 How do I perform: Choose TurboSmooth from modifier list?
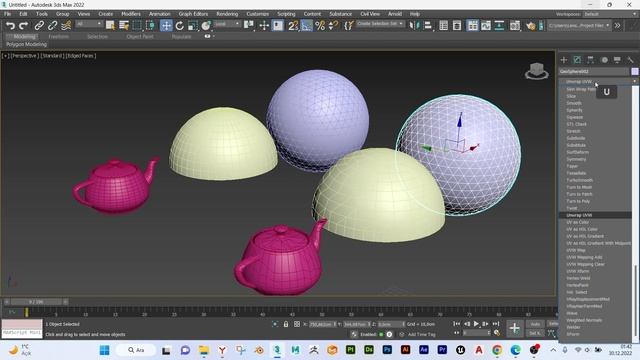pos(580,180)
